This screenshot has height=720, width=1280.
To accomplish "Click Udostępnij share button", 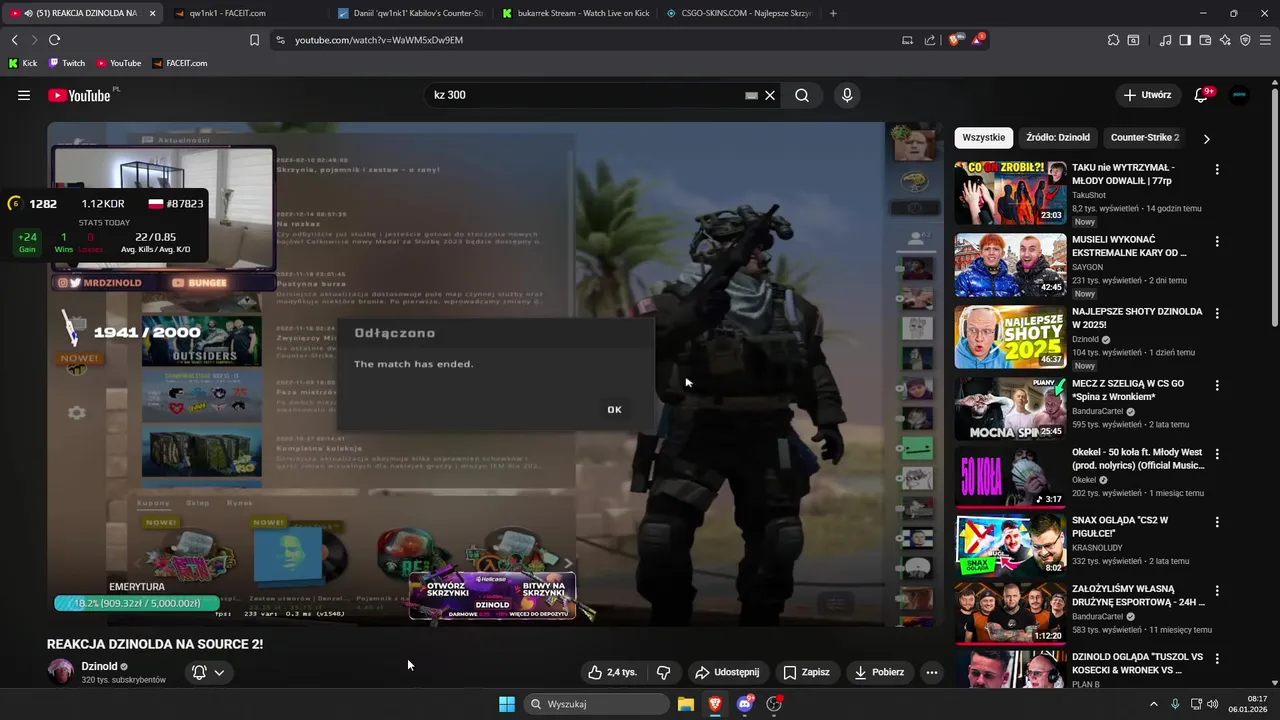I will pyautogui.click(x=727, y=672).
